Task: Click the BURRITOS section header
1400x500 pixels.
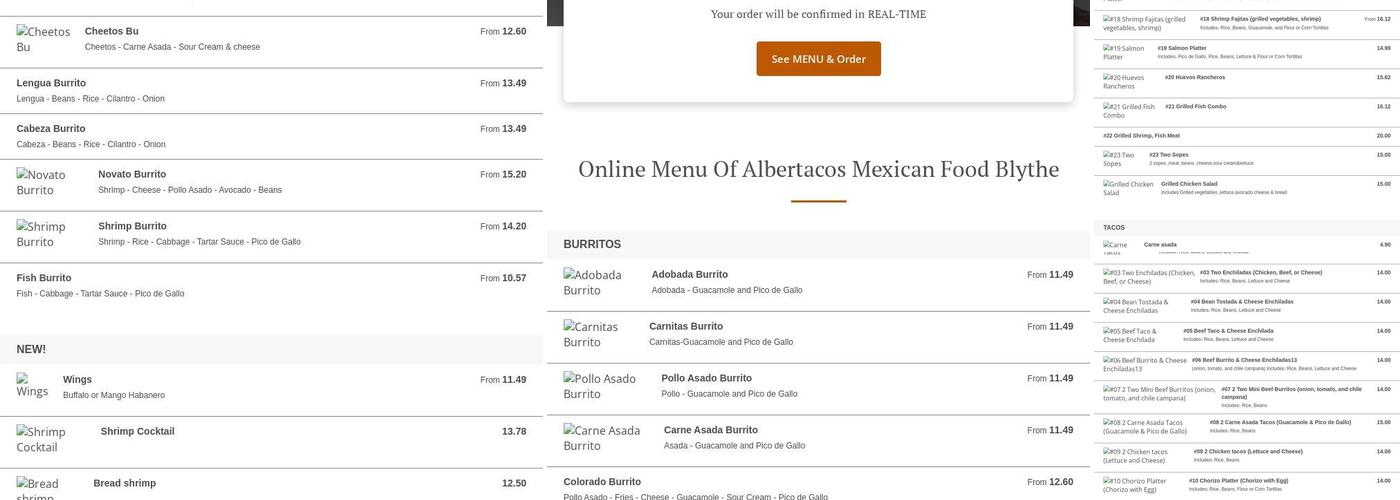Action: coord(818,244)
